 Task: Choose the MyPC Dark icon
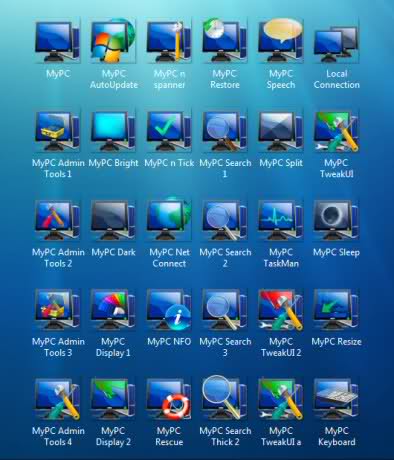click(x=113, y=220)
